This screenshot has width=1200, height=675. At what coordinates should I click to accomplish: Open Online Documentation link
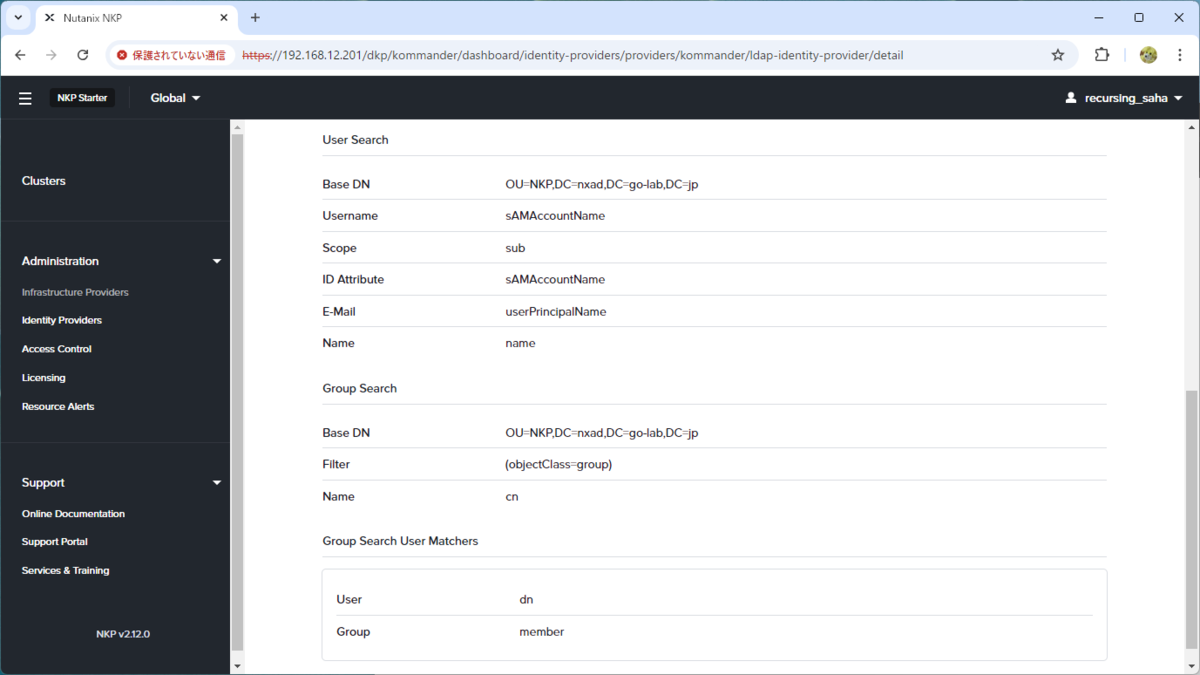pos(73,514)
